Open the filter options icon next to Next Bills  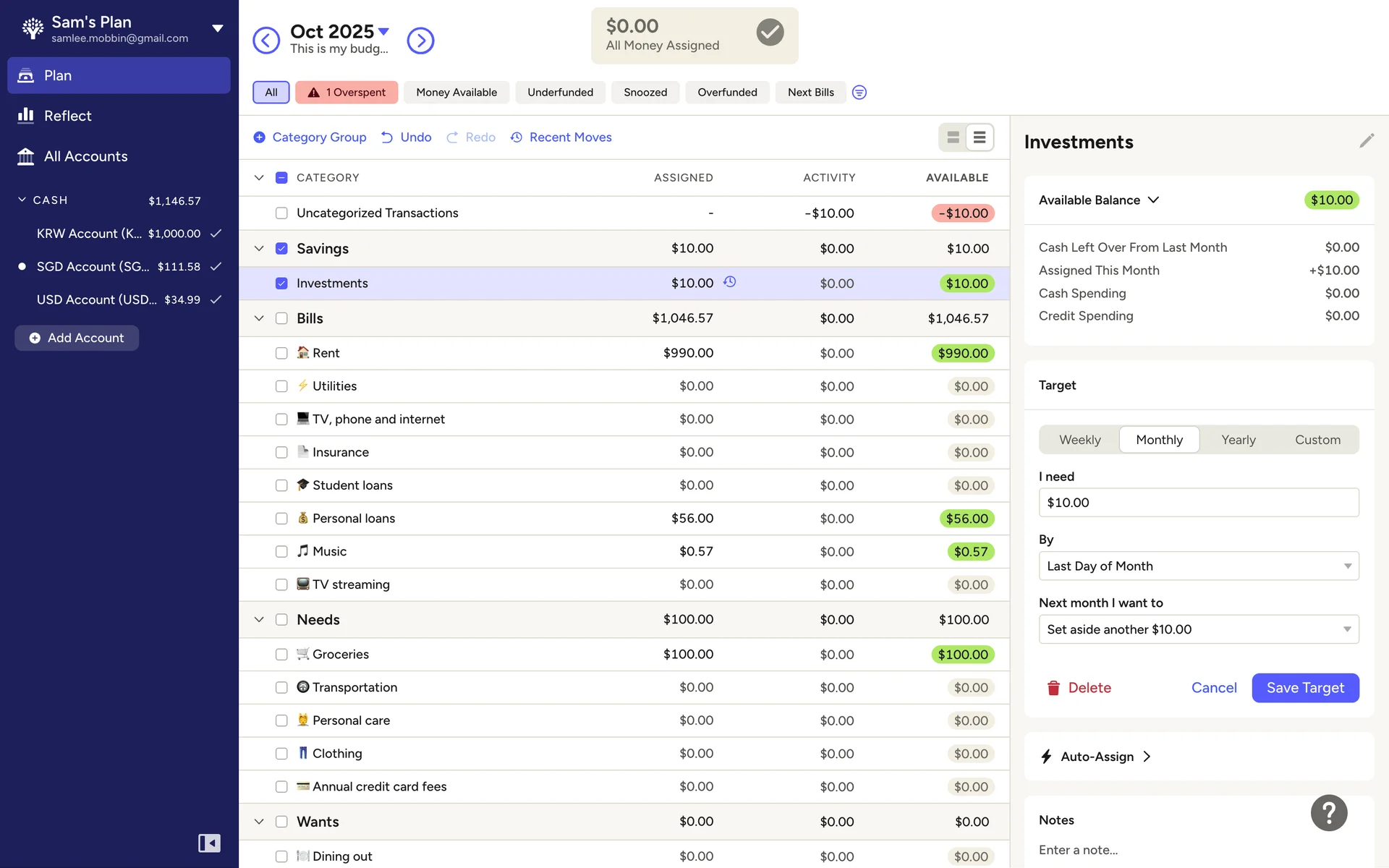859,93
